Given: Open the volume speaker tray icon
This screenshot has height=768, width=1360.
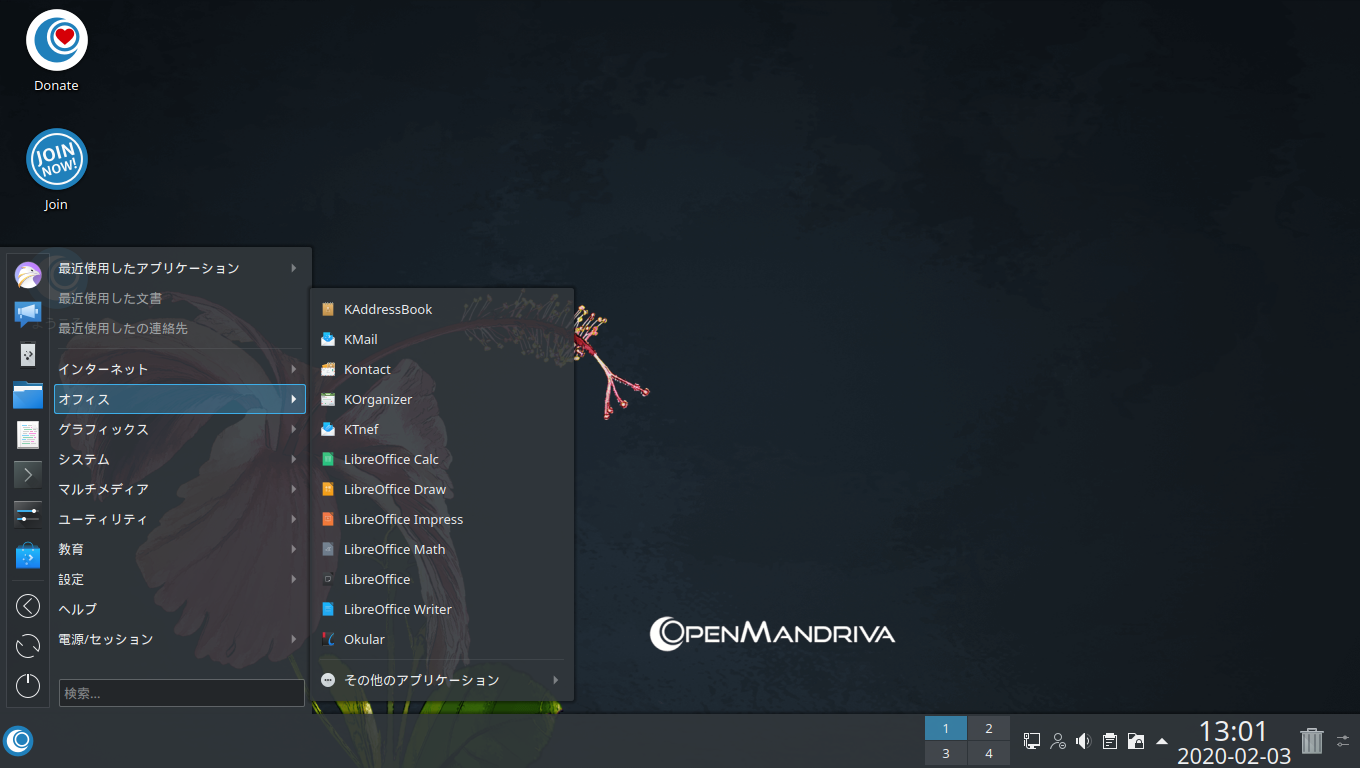Looking at the screenshot, I should click(1083, 741).
